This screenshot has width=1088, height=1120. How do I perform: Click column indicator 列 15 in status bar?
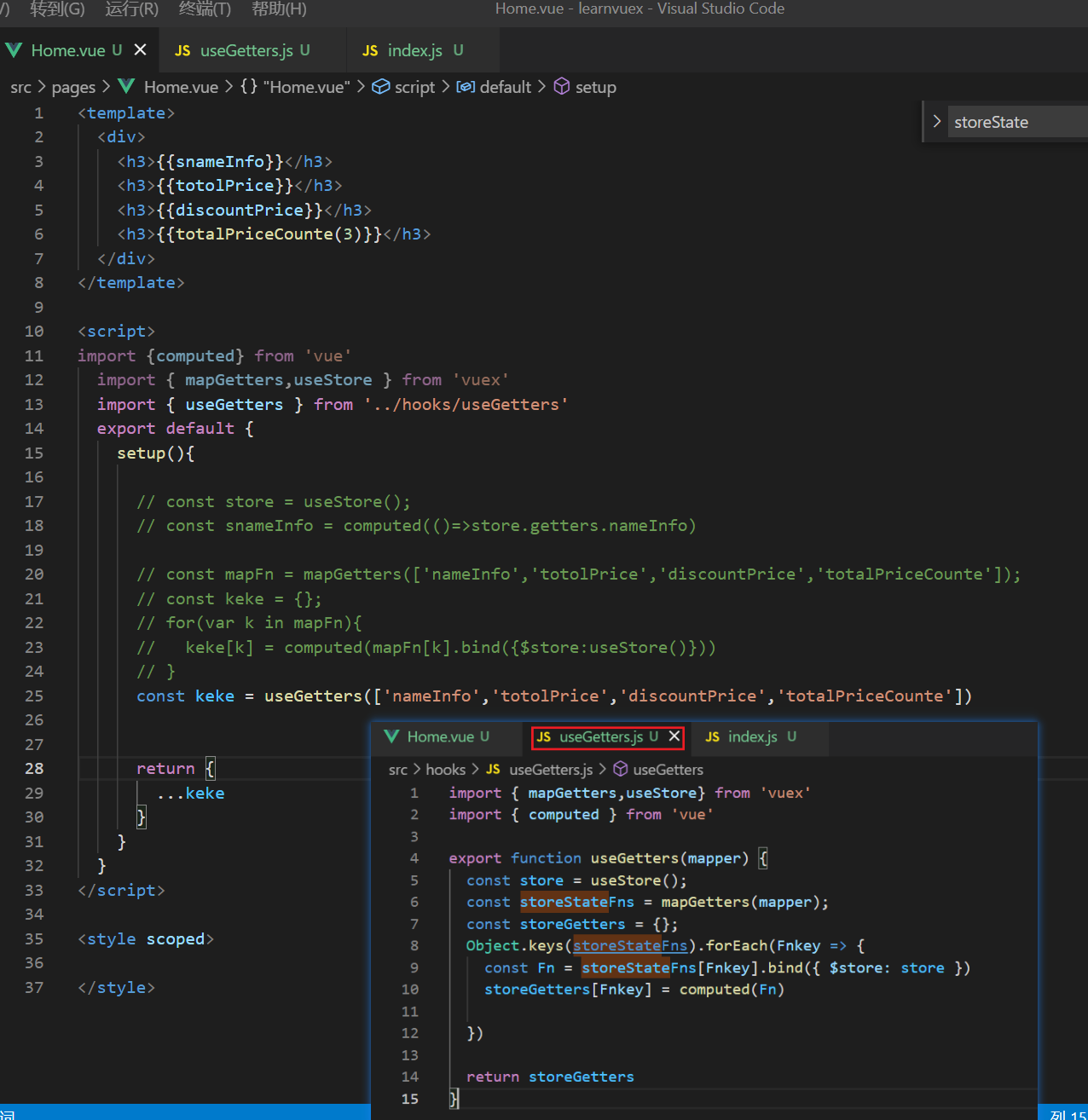pyautogui.click(x=1068, y=1114)
